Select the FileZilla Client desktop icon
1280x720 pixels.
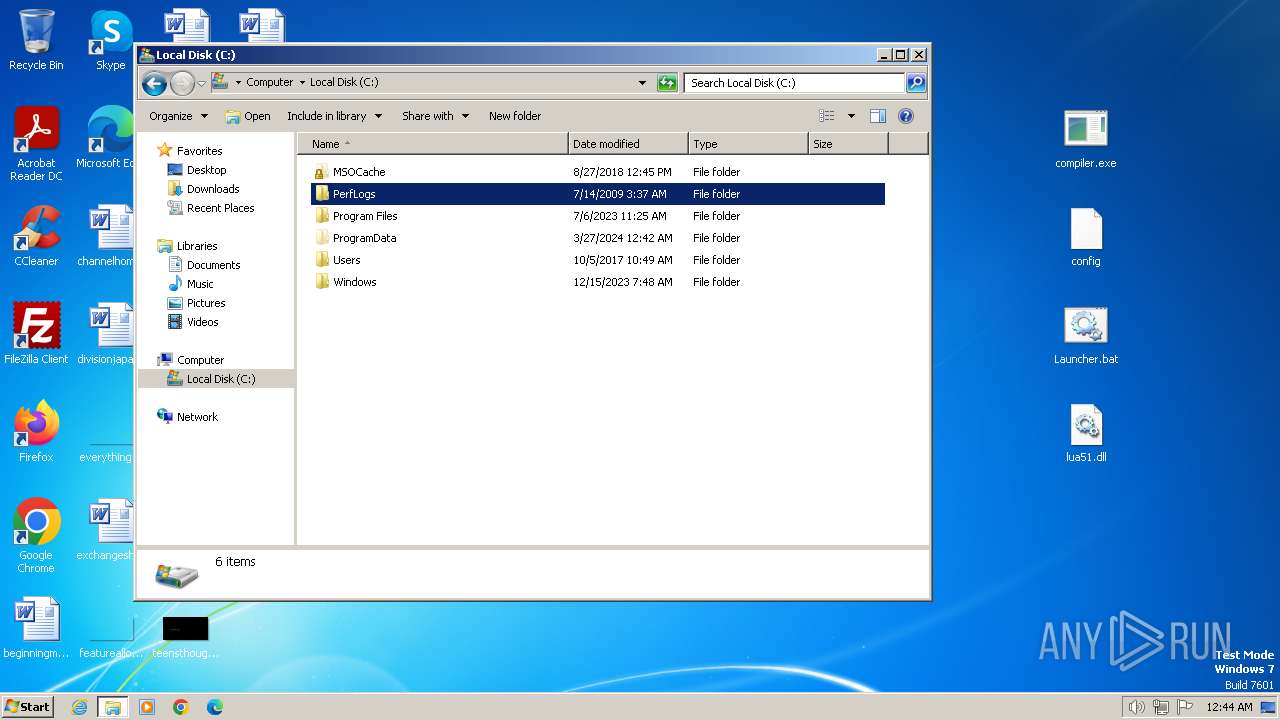click(x=36, y=334)
